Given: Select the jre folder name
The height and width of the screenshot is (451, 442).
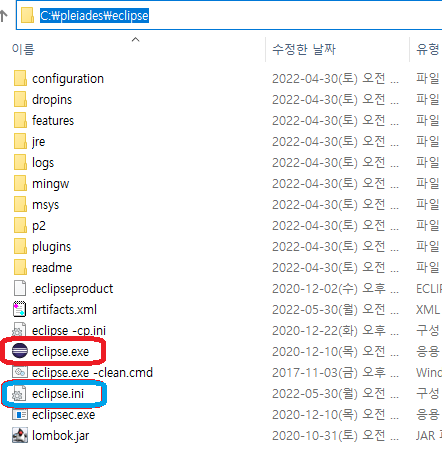Looking at the screenshot, I should tap(39, 142).
